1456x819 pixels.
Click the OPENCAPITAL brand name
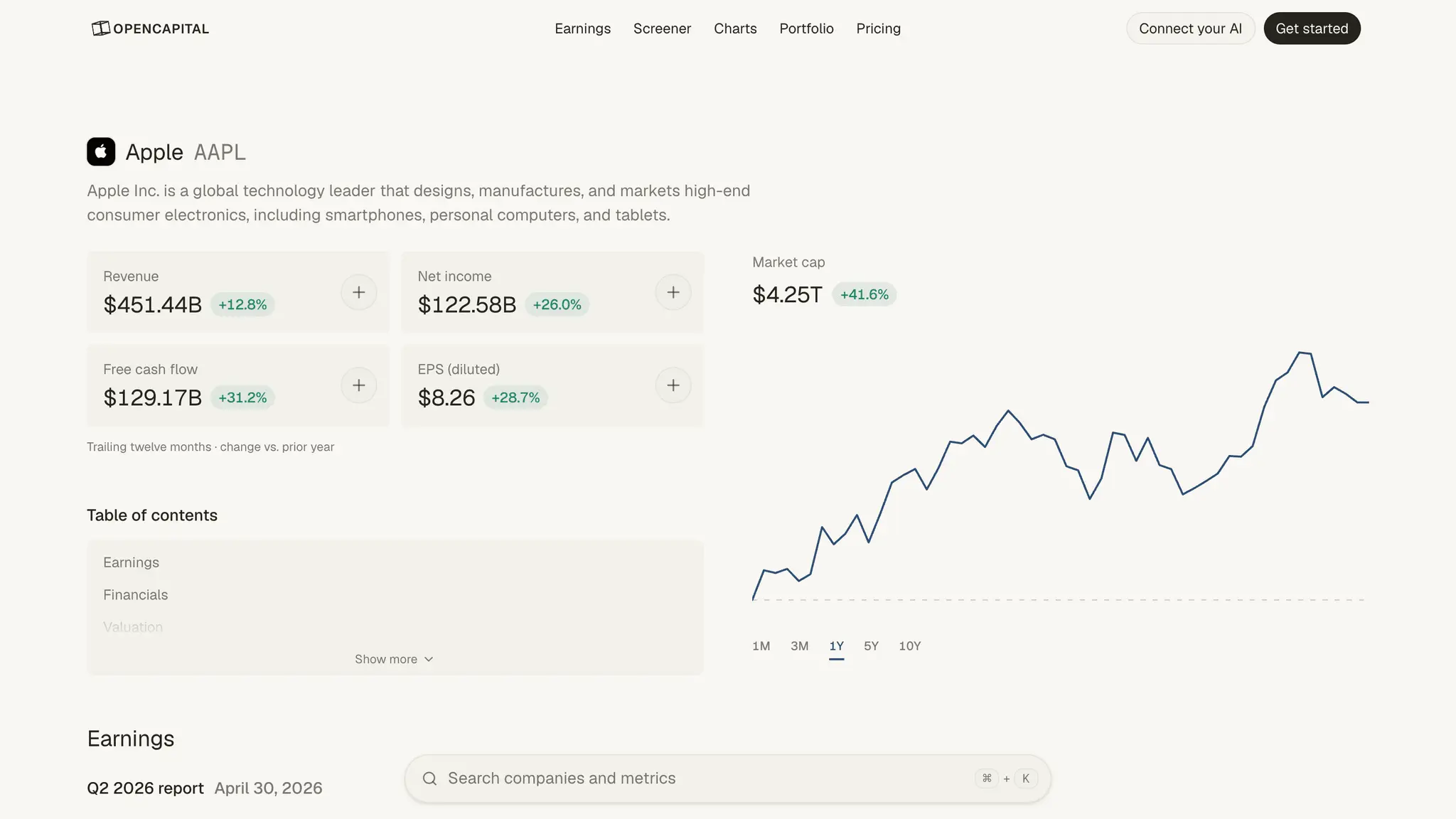point(161,29)
